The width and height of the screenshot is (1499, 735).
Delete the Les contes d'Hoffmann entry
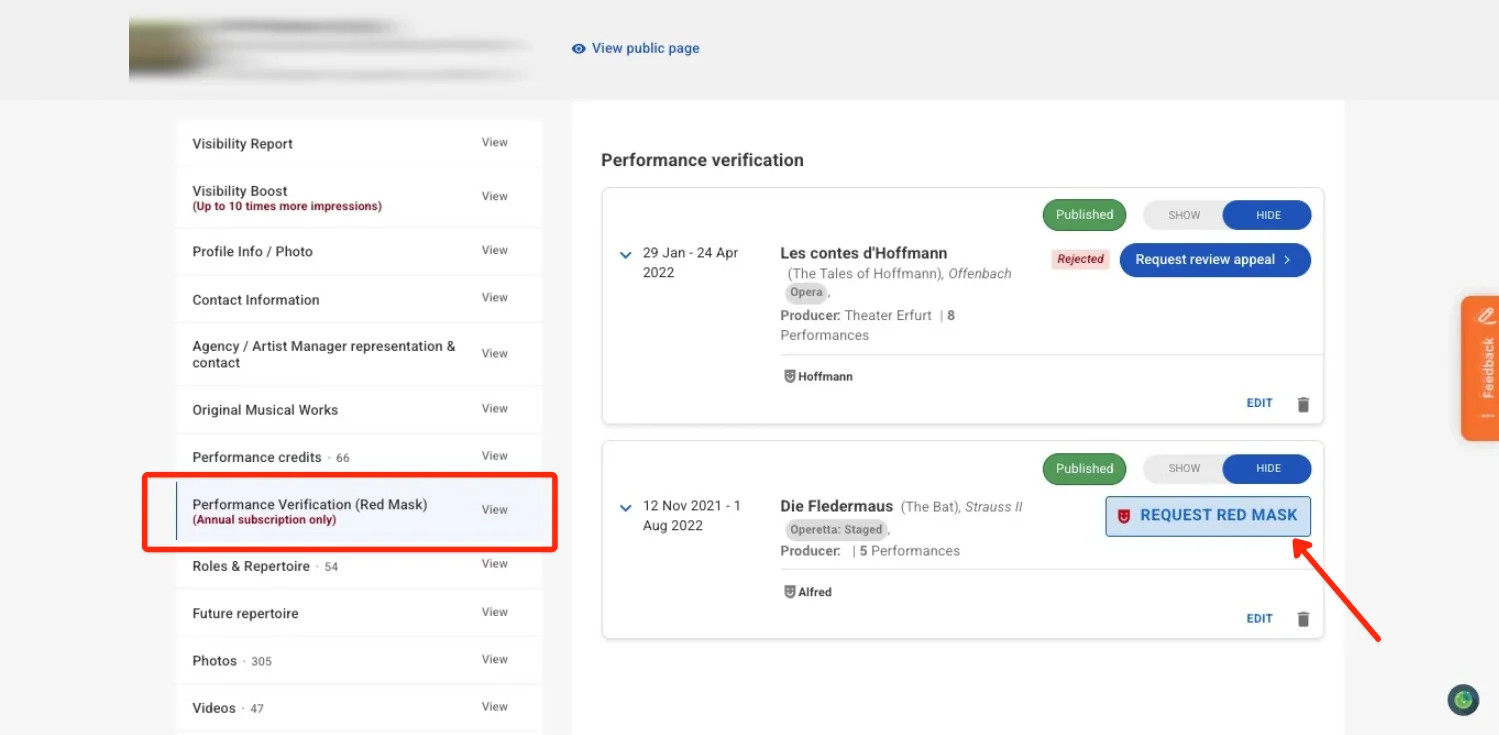pos(1303,405)
